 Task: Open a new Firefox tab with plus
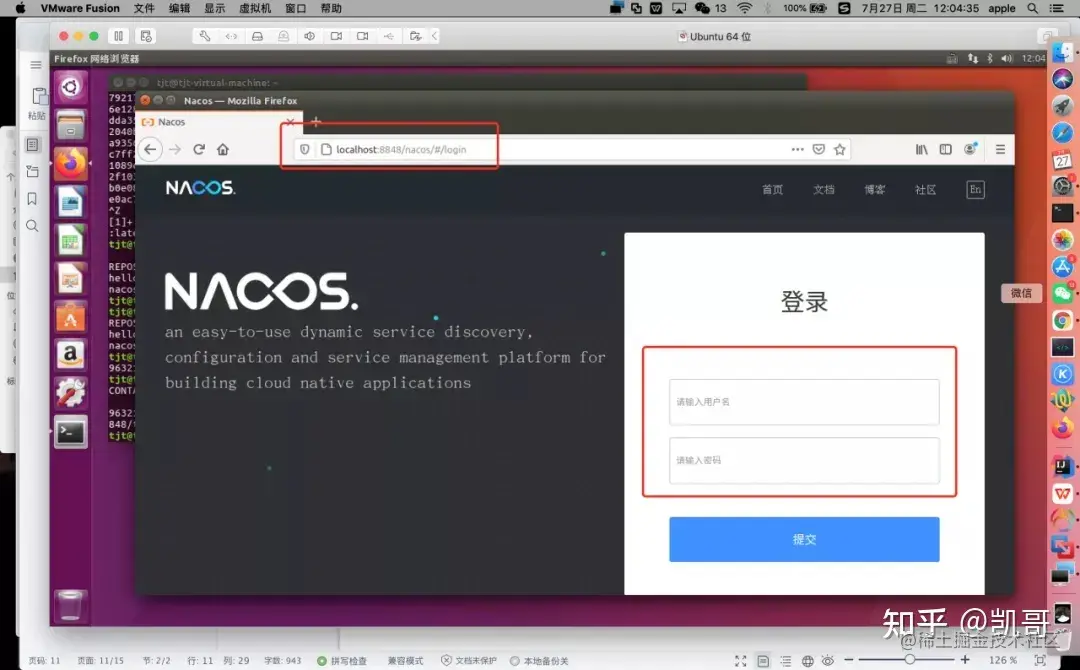316,122
